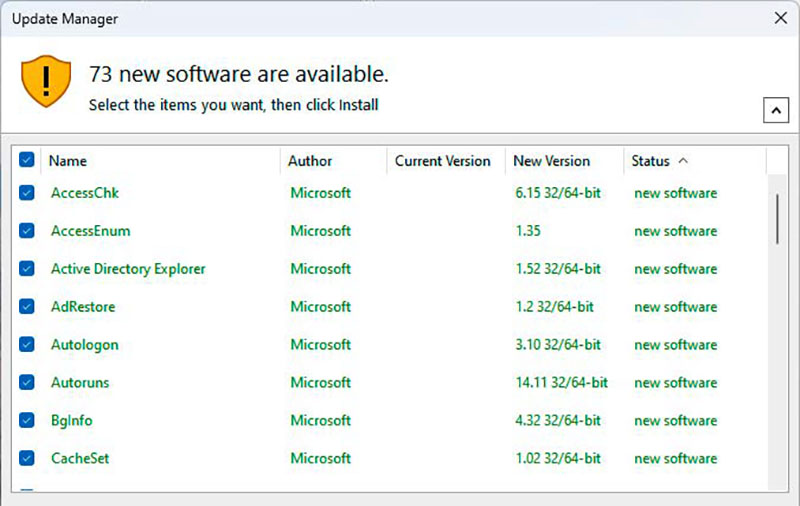Select the Autoruns name entry
The height and width of the screenshot is (506, 800).
point(80,383)
